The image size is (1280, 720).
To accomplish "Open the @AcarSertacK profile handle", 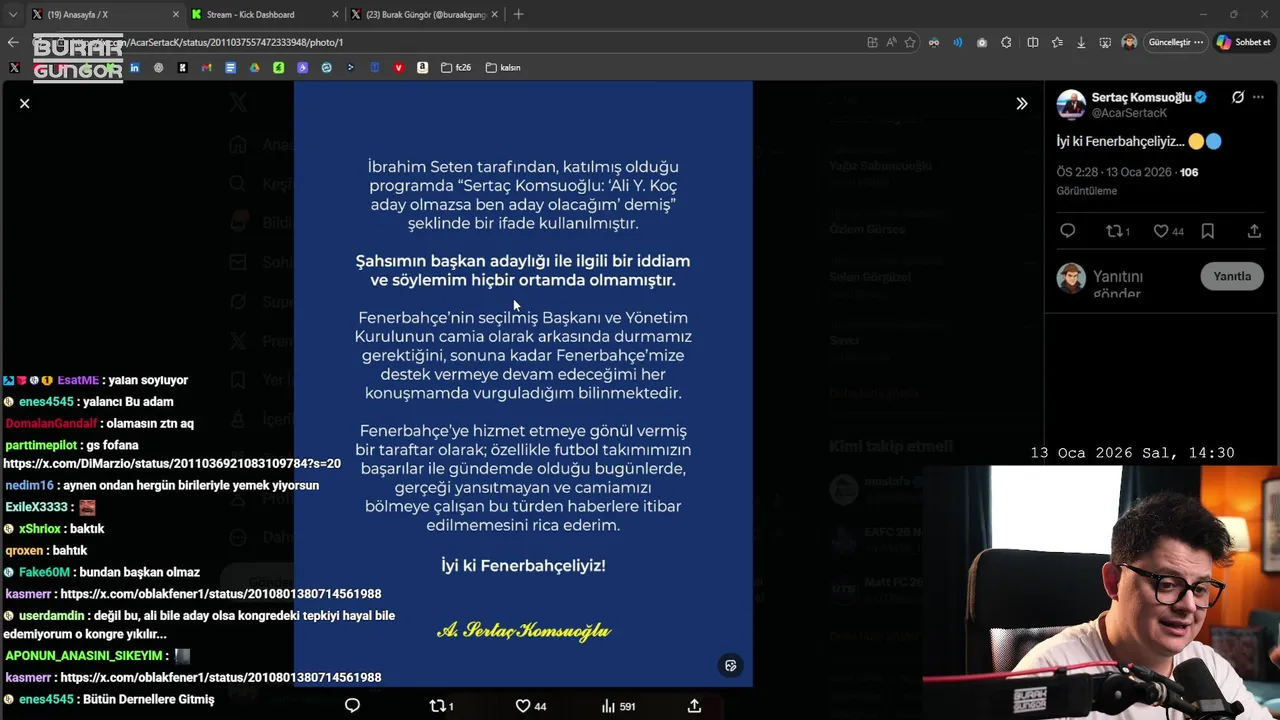I will (x=1129, y=113).
